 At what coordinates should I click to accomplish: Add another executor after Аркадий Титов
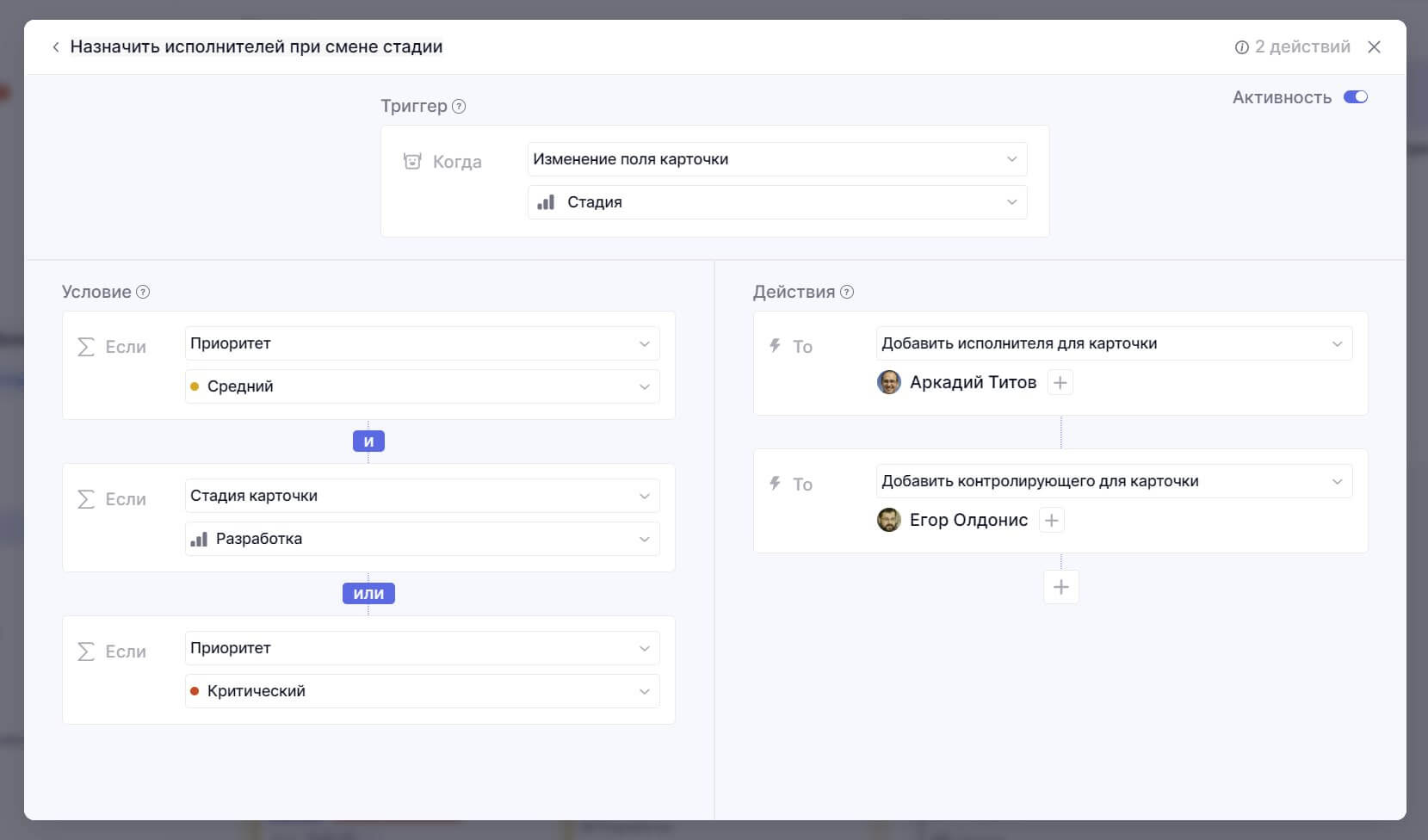[x=1060, y=383]
